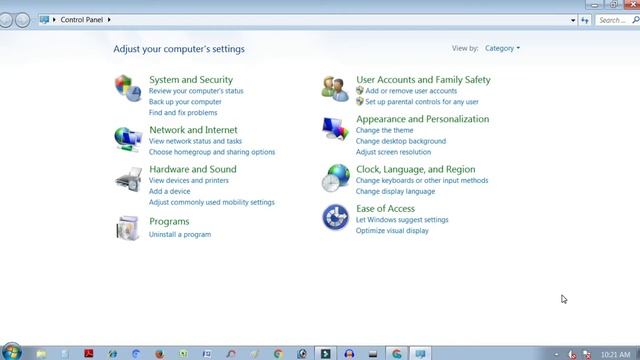Image resolution: width=640 pixels, height=360 pixels.
Task: Click Let Windows suggest settings
Action: coord(402,220)
